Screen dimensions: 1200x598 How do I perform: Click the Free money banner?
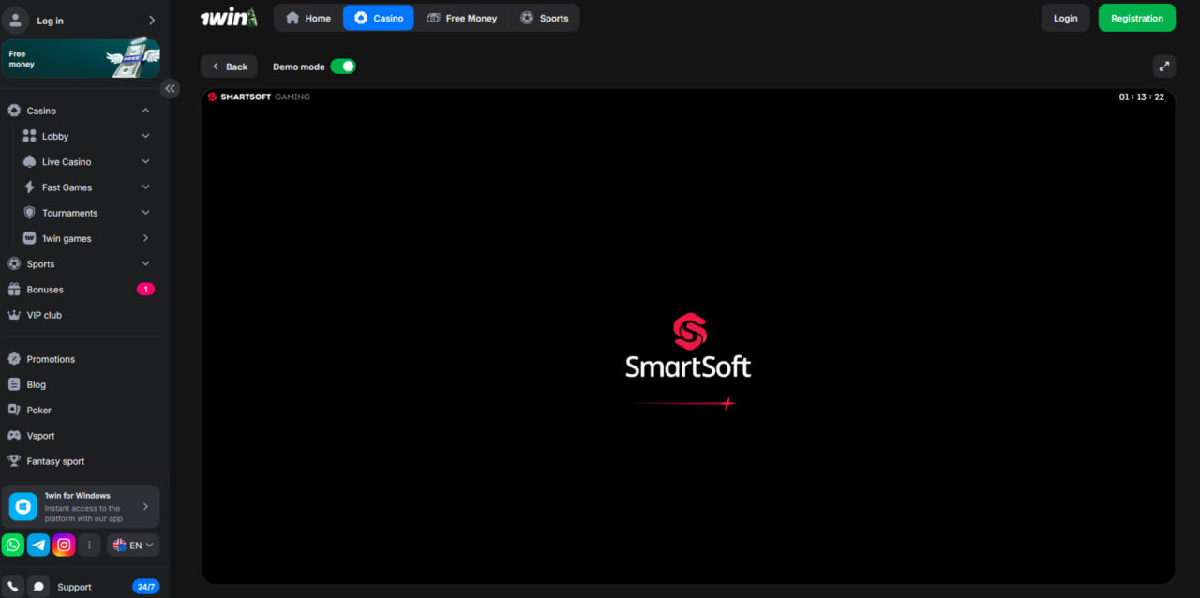tap(81, 58)
